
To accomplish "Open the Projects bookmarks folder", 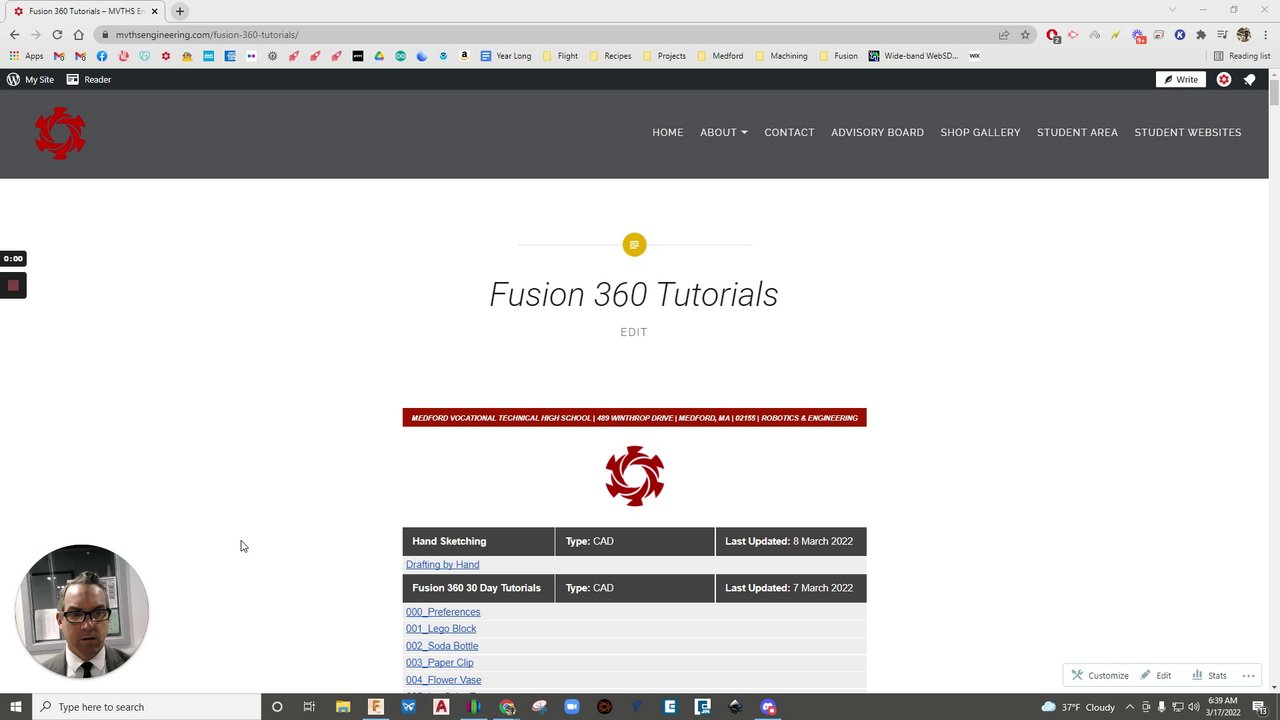I will [x=664, y=56].
